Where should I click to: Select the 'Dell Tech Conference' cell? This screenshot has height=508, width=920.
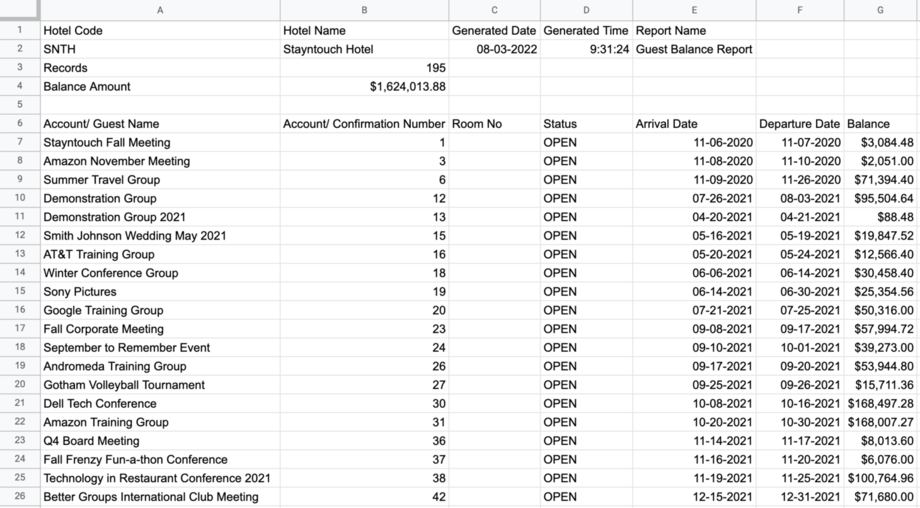160,404
